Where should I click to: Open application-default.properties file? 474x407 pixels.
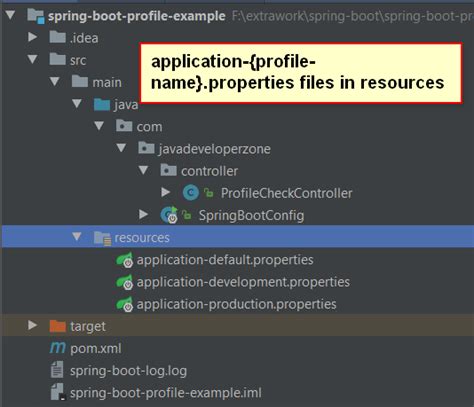225,260
